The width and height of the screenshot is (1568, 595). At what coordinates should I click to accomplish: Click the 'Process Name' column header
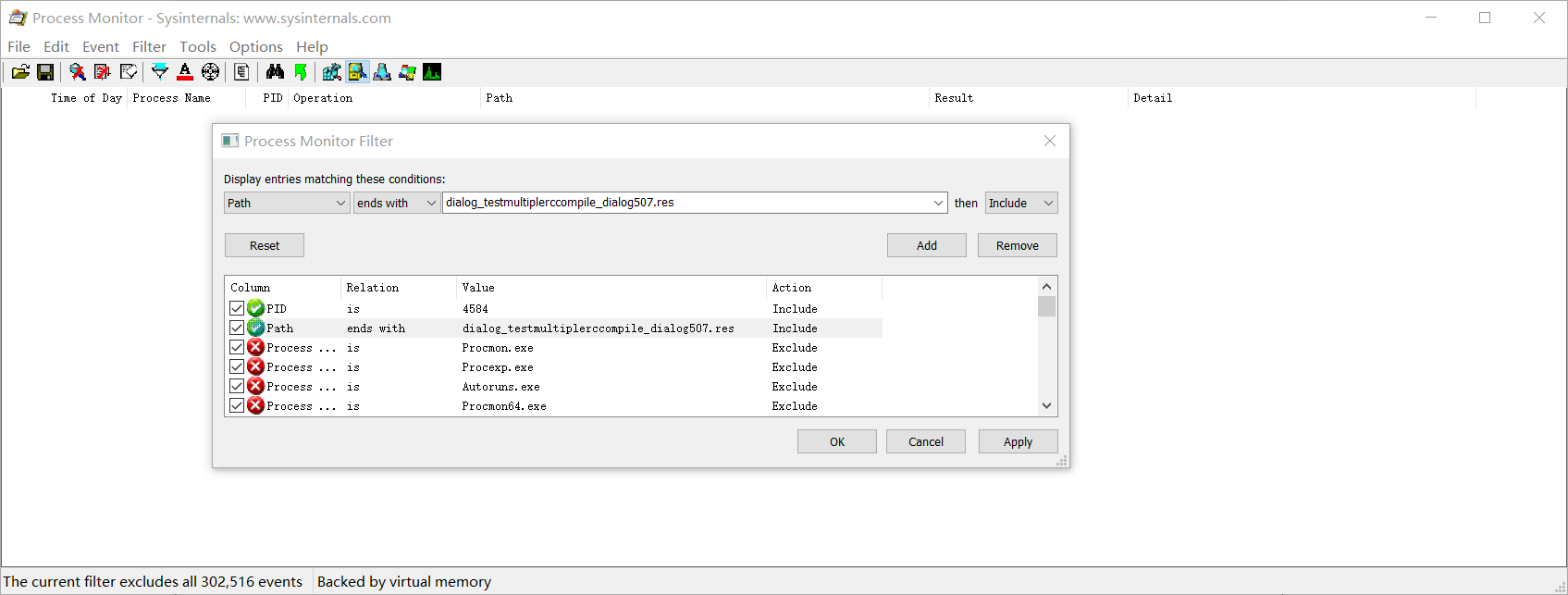coord(171,98)
